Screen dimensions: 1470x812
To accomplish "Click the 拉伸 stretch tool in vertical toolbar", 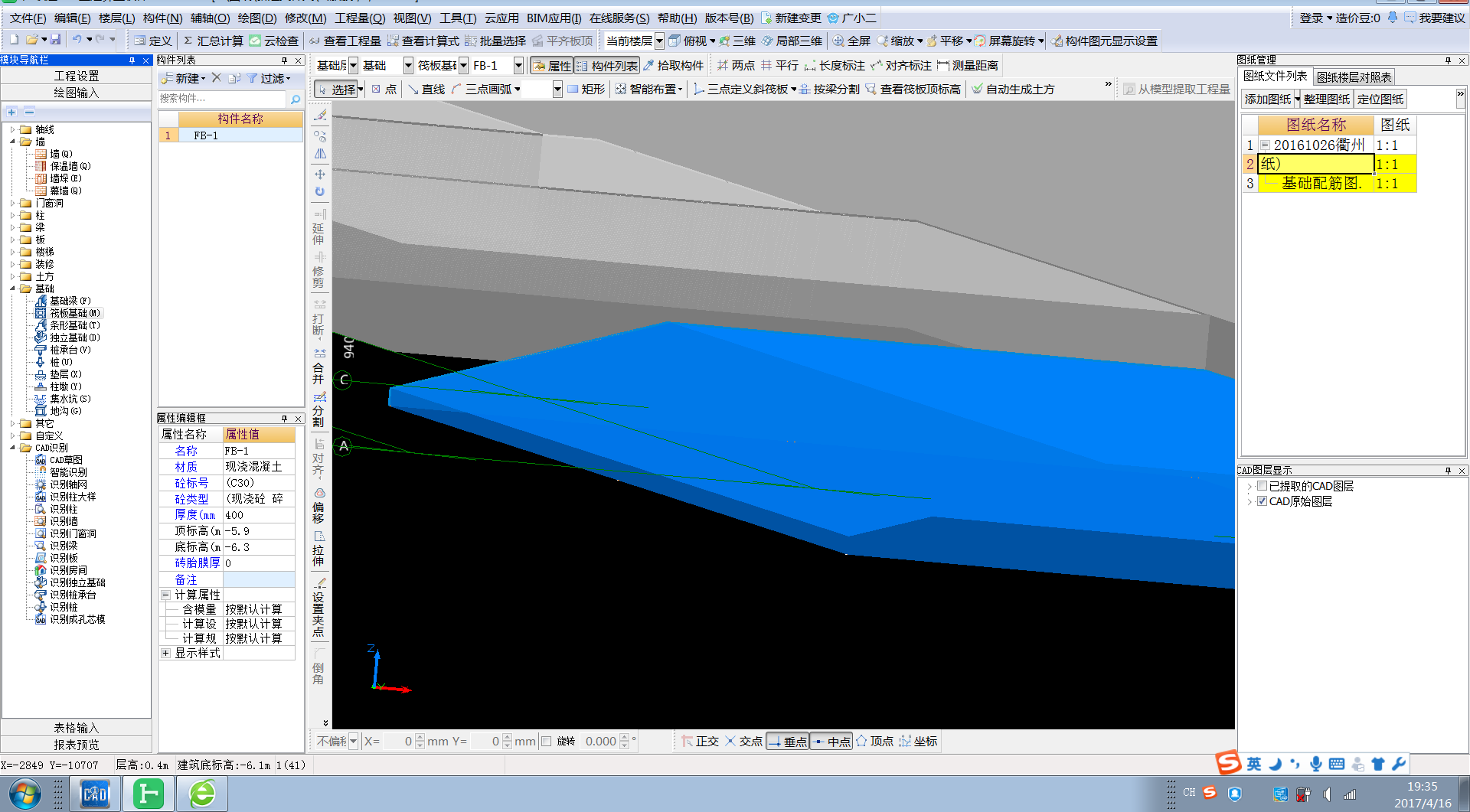I will pyautogui.click(x=319, y=549).
